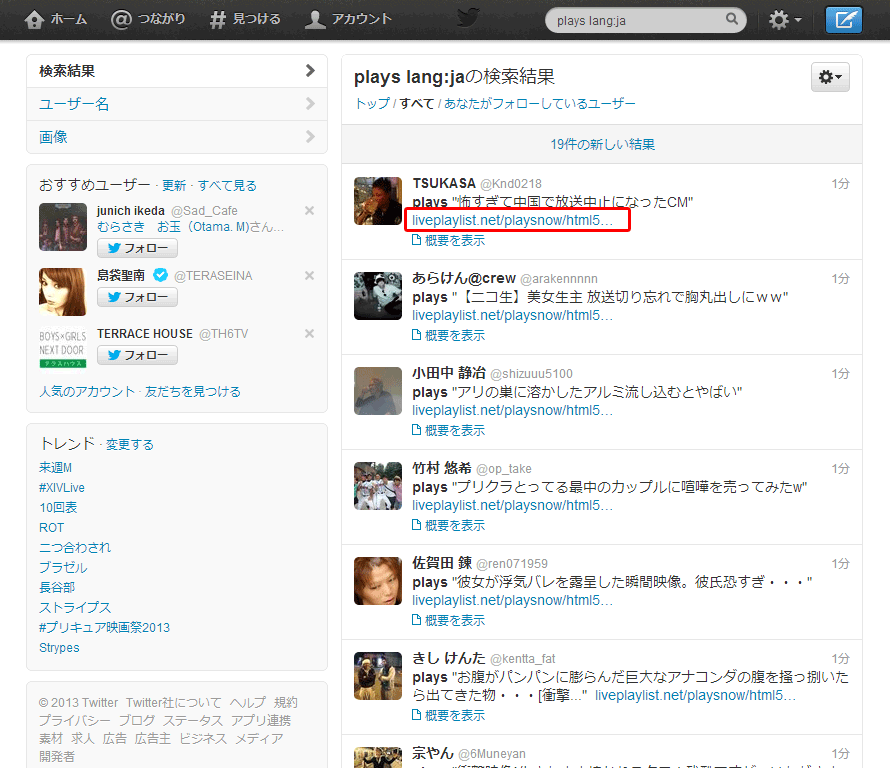890x768 pixels.
Task: Open 小田中 静治 avatar
Action: pos(377,391)
